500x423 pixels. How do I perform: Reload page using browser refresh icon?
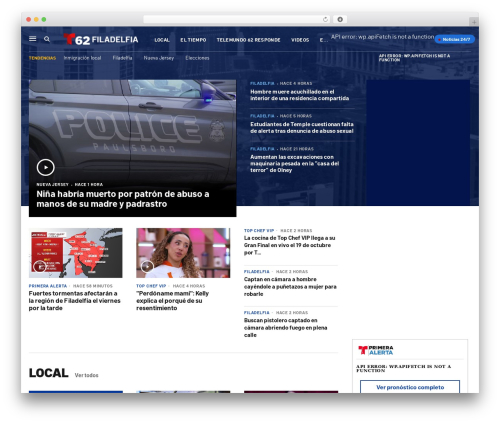click(x=325, y=19)
